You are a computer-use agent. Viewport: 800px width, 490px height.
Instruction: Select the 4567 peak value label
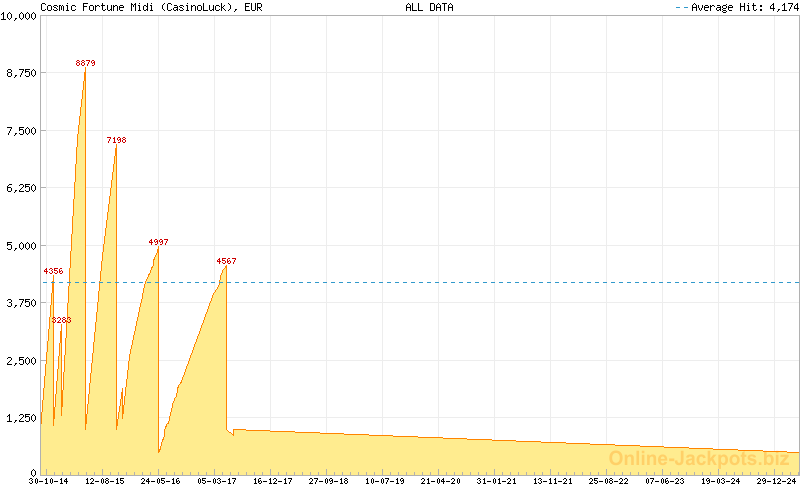pos(226,261)
